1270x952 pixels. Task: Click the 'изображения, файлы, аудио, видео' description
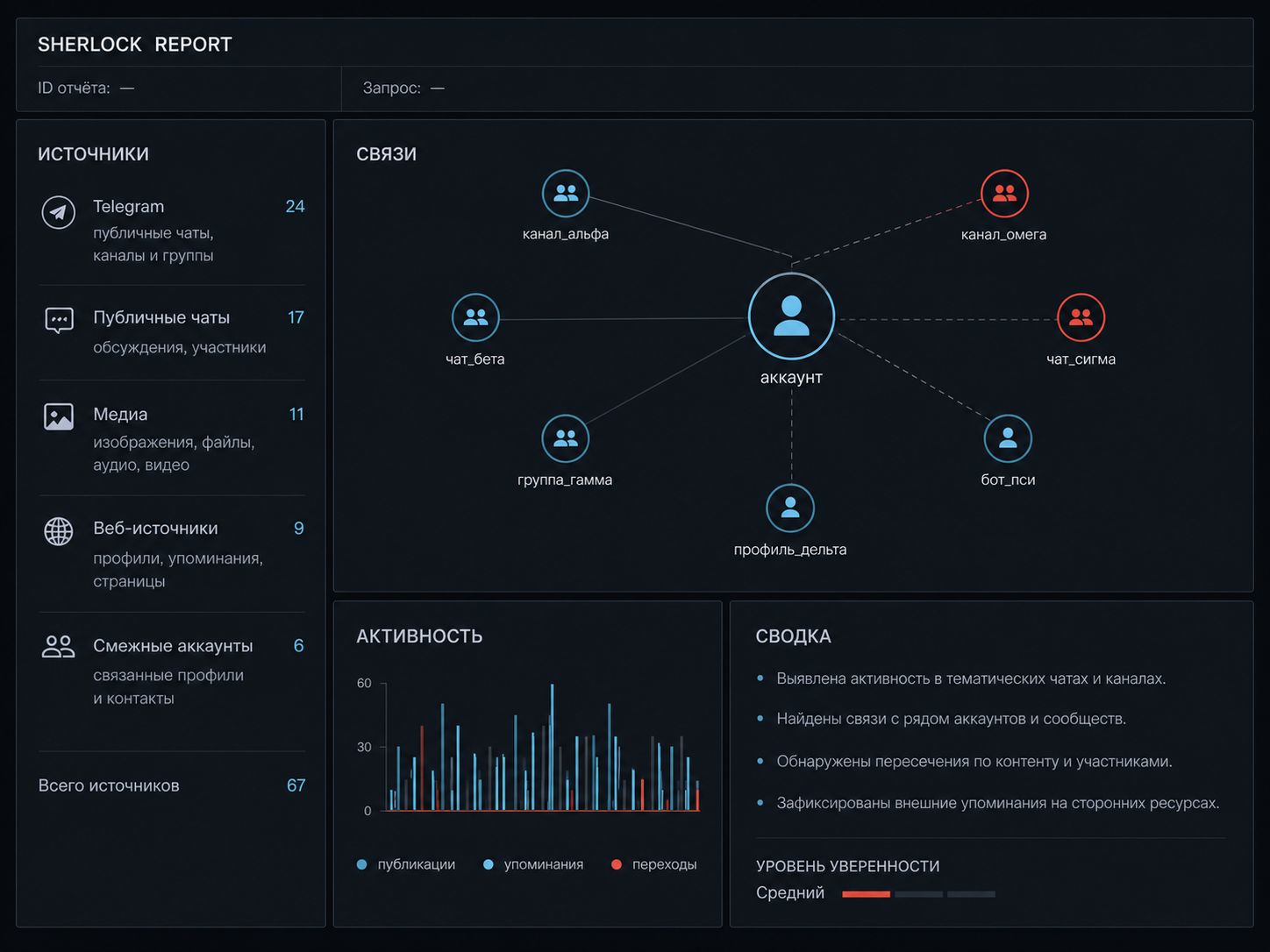coord(174,453)
